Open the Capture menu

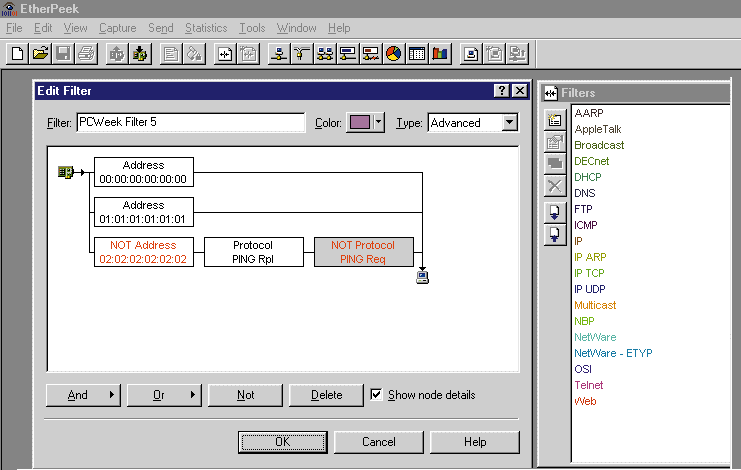[x=118, y=28]
